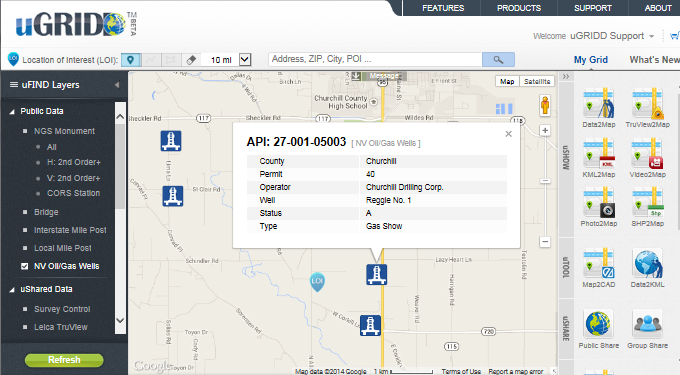Open Street View pegman icon
The image size is (680, 375).
(x=545, y=105)
